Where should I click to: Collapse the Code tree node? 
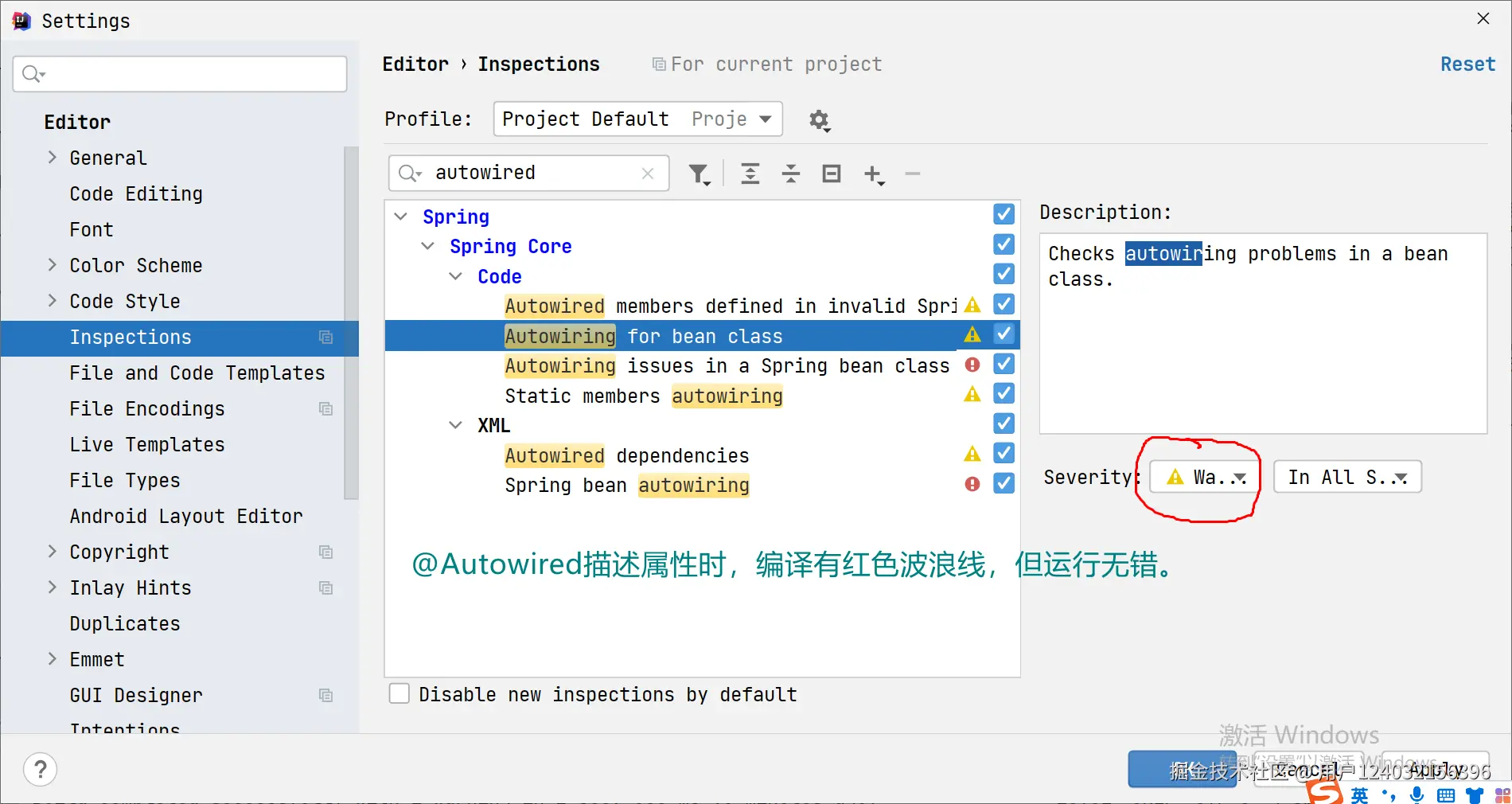[456, 276]
